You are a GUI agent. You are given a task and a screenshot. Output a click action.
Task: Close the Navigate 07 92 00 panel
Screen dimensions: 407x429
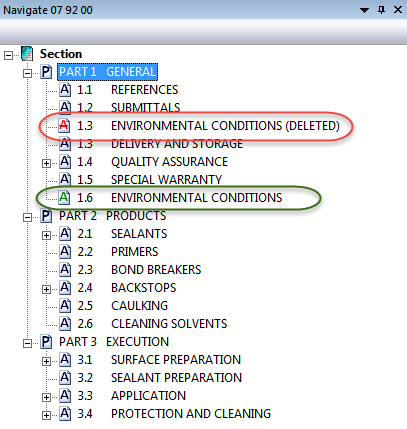click(398, 10)
